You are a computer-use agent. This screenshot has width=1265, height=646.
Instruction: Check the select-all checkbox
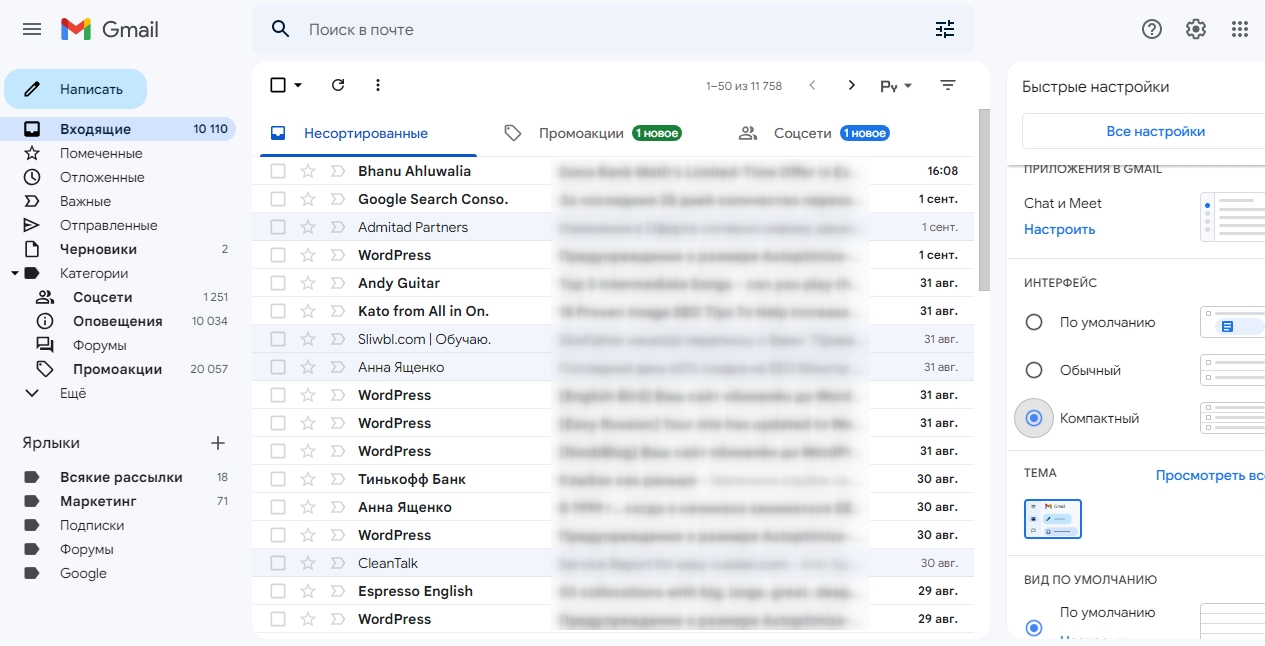[278, 85]
